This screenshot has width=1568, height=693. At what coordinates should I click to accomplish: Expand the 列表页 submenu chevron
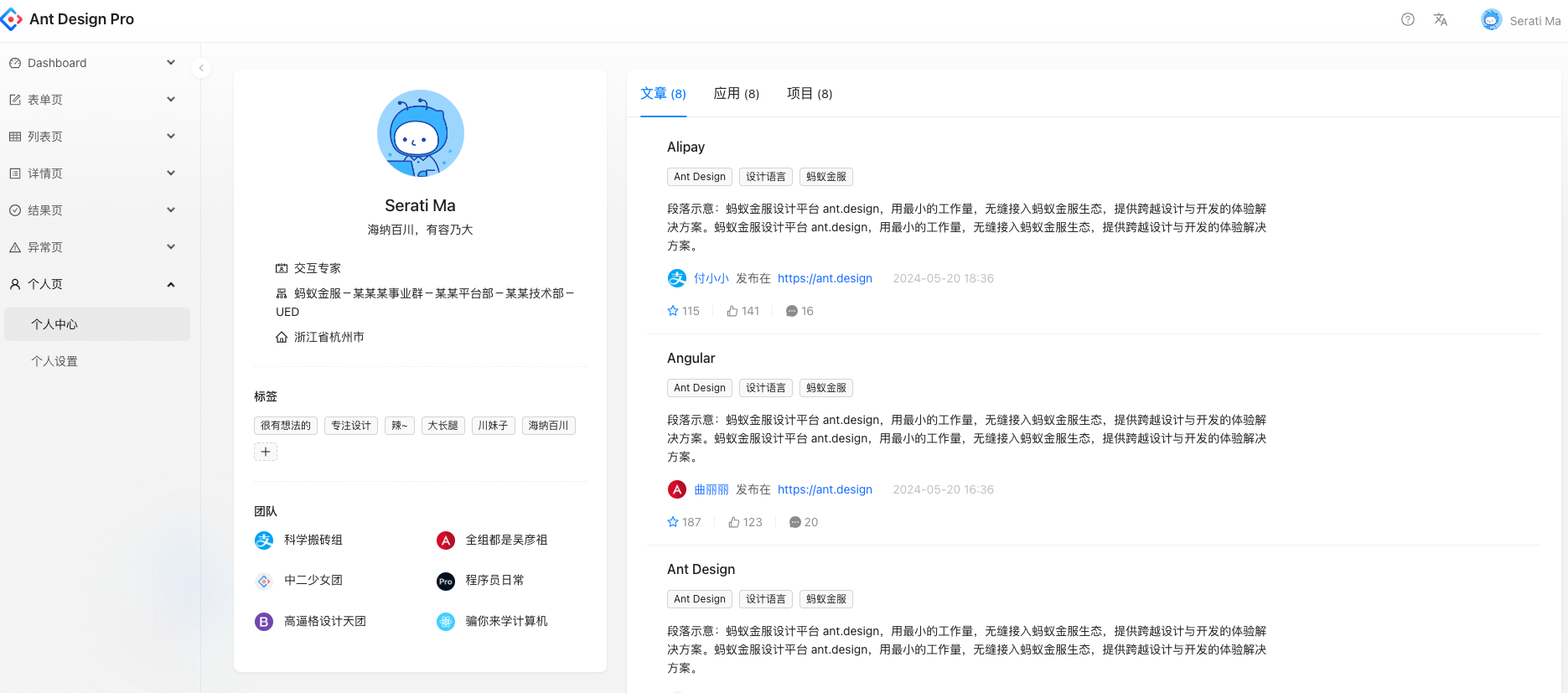(171, 137)
